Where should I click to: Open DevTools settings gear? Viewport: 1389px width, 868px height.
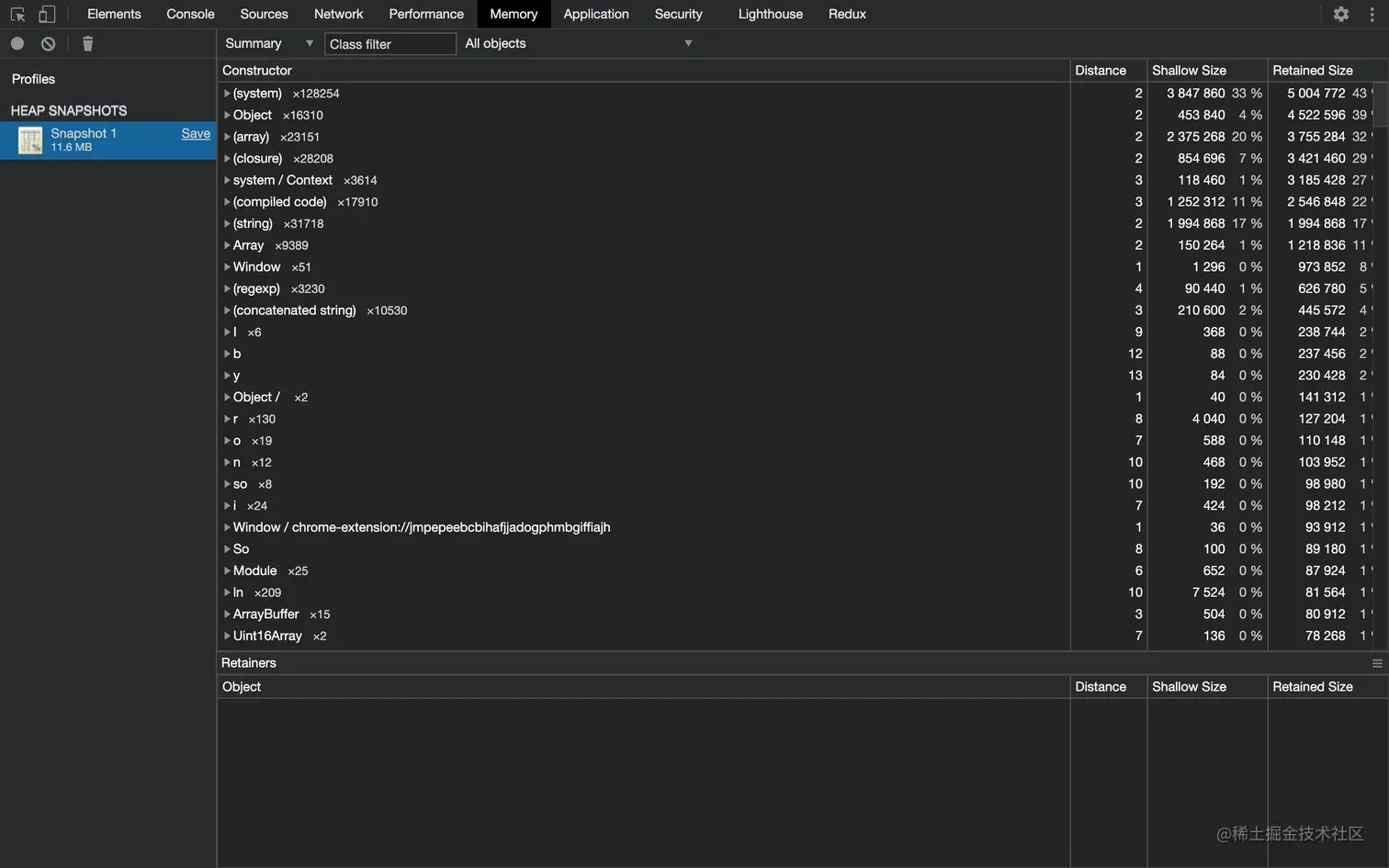click(x=1341, y=14)
